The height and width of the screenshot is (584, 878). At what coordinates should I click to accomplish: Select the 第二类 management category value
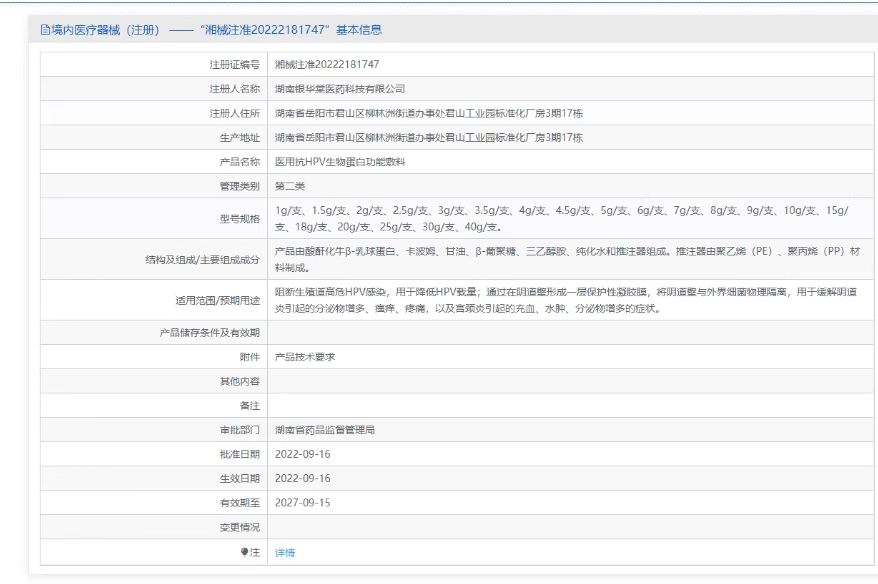pyautogui.click(x=290, y=186)
